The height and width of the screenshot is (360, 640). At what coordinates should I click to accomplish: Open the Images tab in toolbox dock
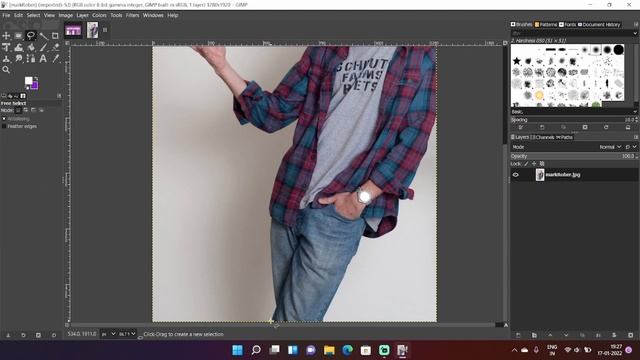[x=23, y=96]
